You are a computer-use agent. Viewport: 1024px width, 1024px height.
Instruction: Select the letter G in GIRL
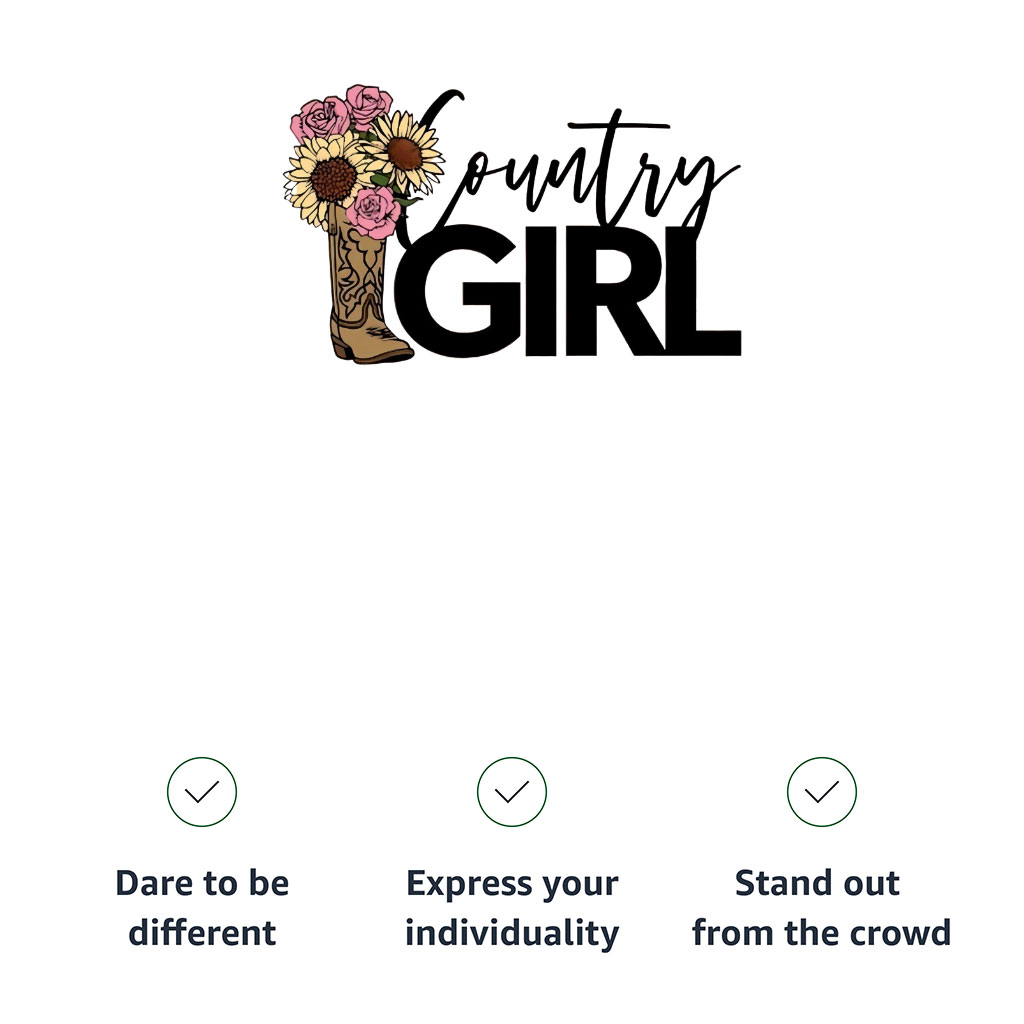(x=458, y=291)
